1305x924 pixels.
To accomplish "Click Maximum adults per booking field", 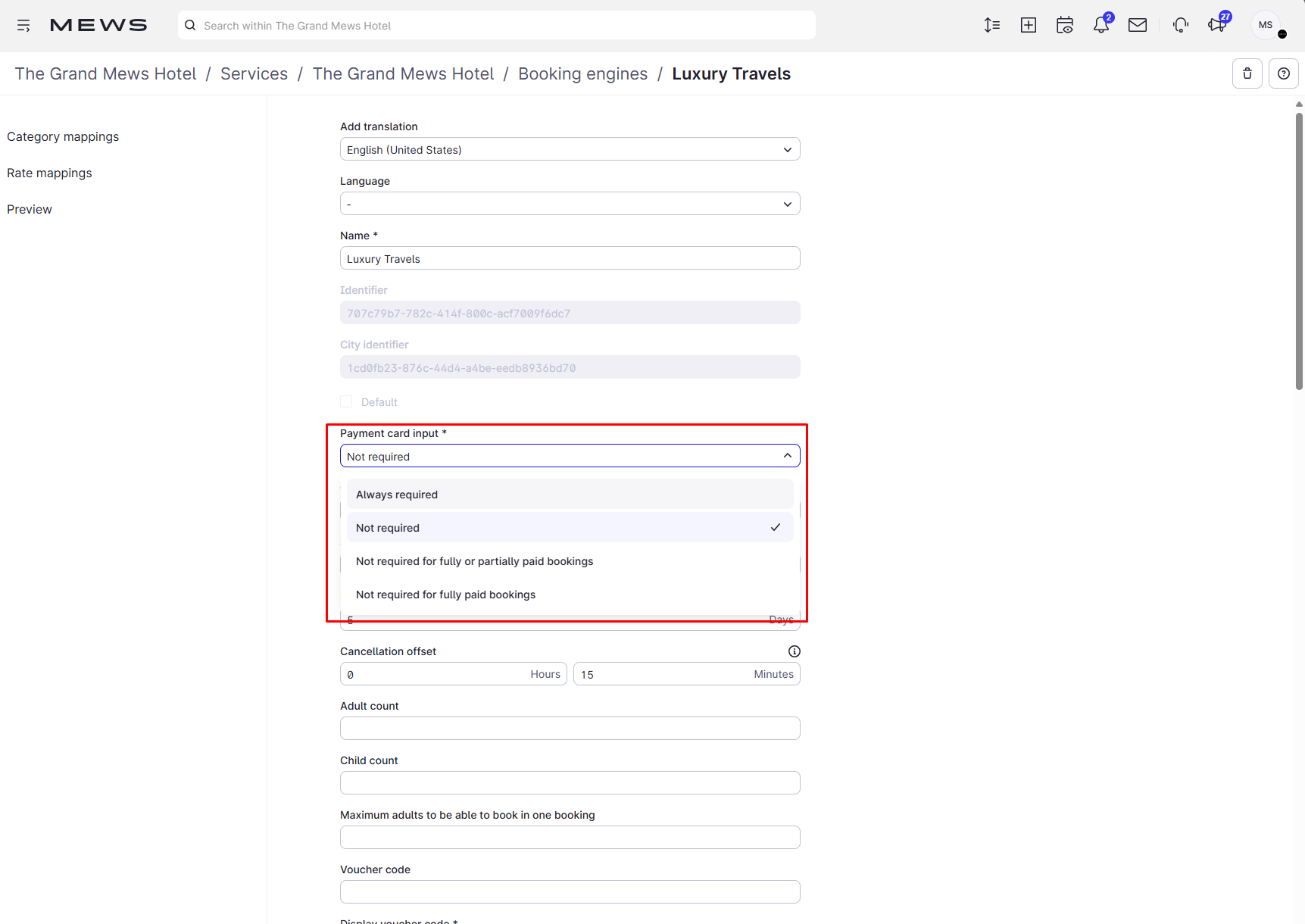I will [570, 838].
